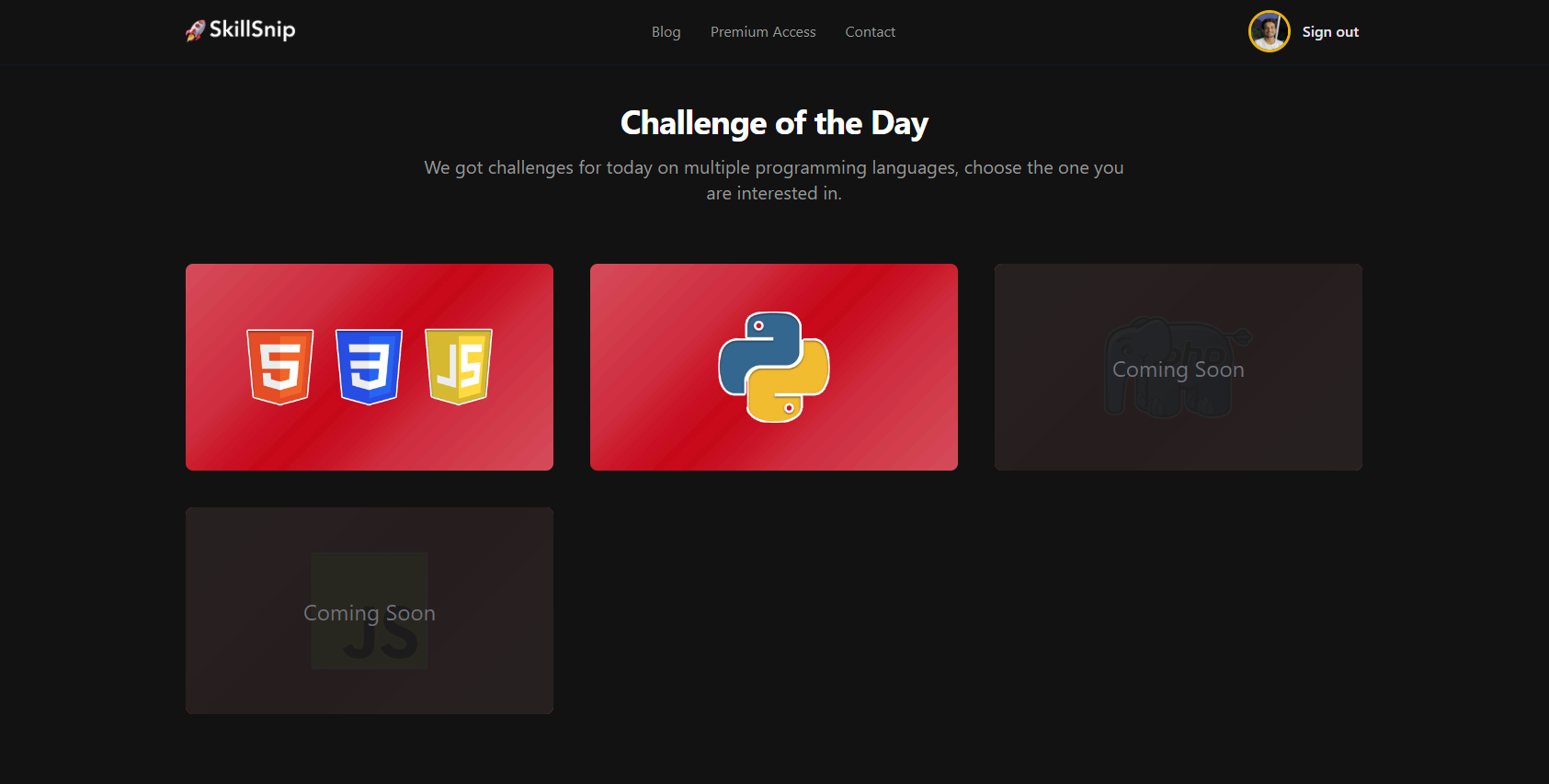Open the Contact menu link
The width and height of the screenshot is (1549, 784).
[870, 32]
